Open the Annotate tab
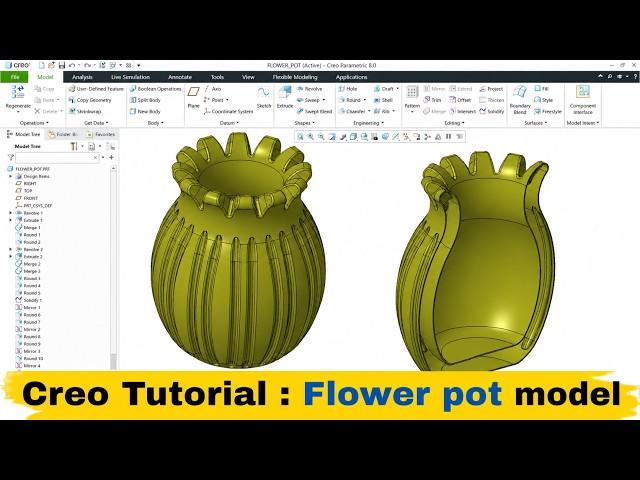This screenshot has height=480, width=640. (x=180, y=77)
